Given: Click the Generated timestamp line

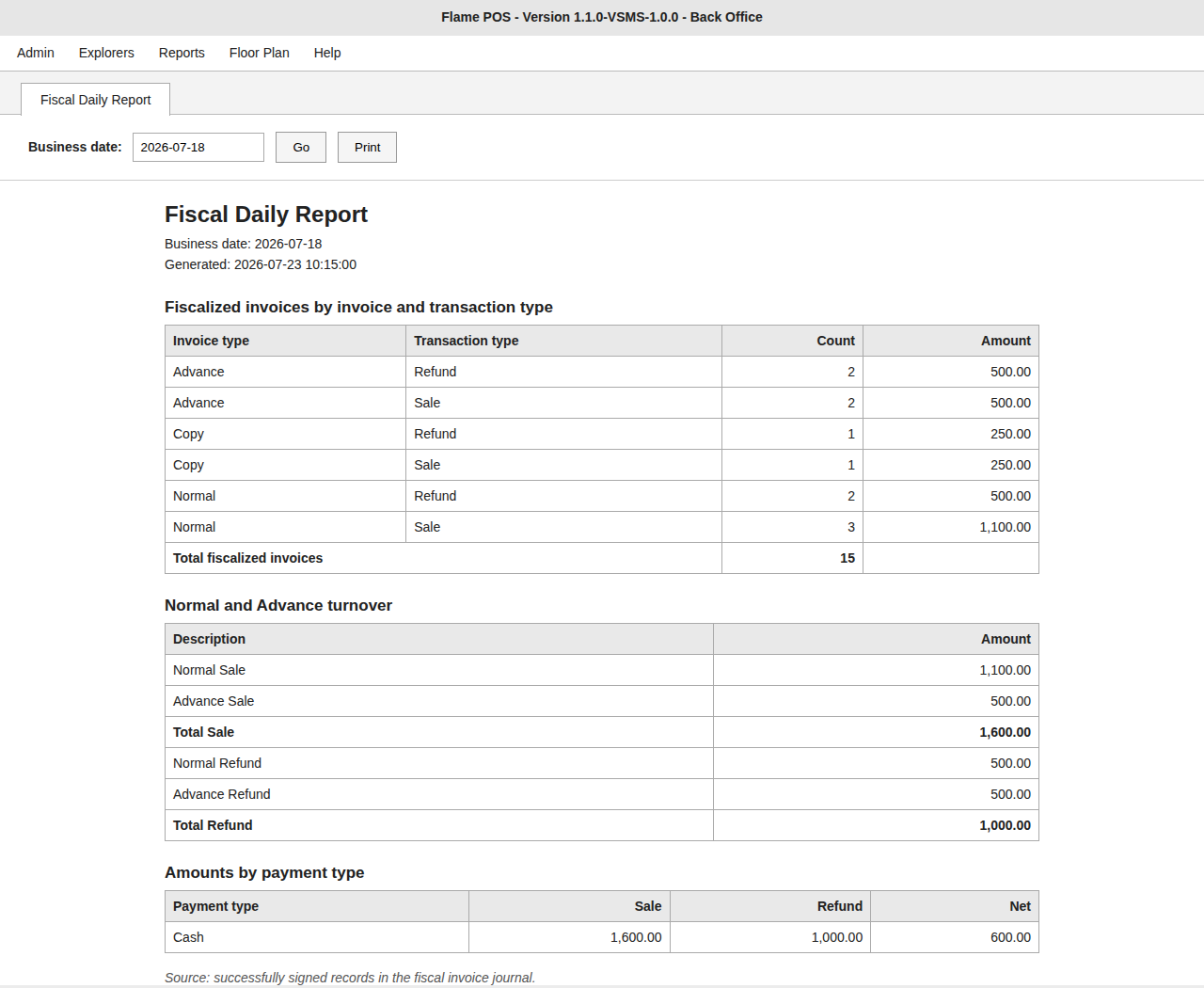Looking at the screenshot, I should point(261,264).
